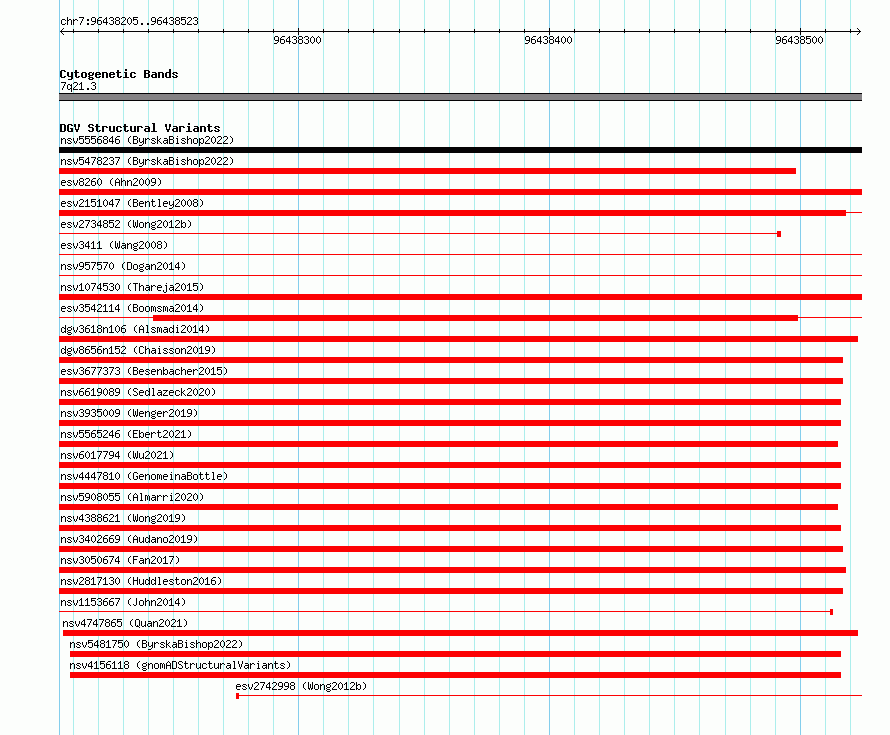Open variant nsv6017794 (Wu2021)
890x735 pixels.
click(117, 455)
